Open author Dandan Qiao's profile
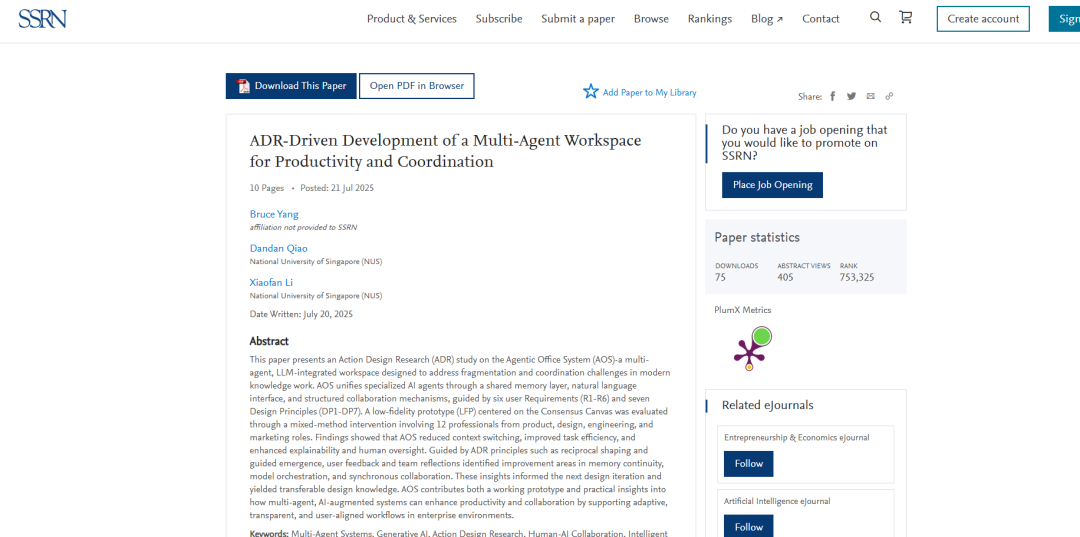Screen dimensions: 1080x537 tap(278, 249)
